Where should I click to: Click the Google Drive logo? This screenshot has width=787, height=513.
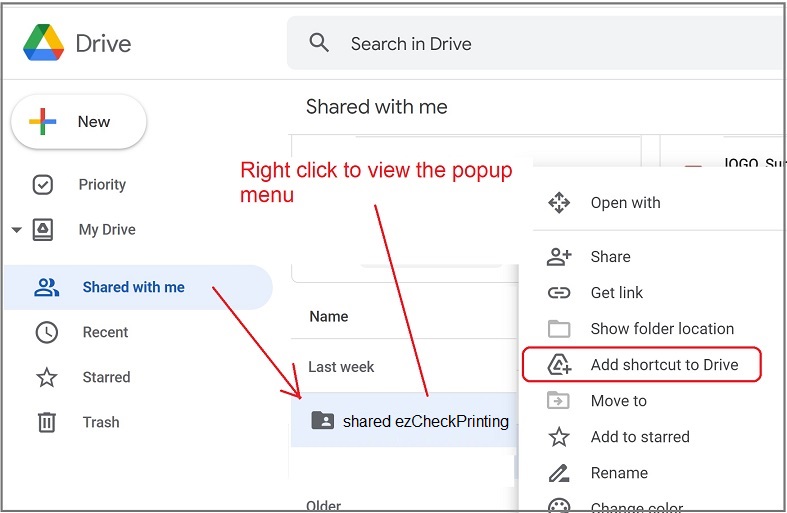click(x=44, y=43)
